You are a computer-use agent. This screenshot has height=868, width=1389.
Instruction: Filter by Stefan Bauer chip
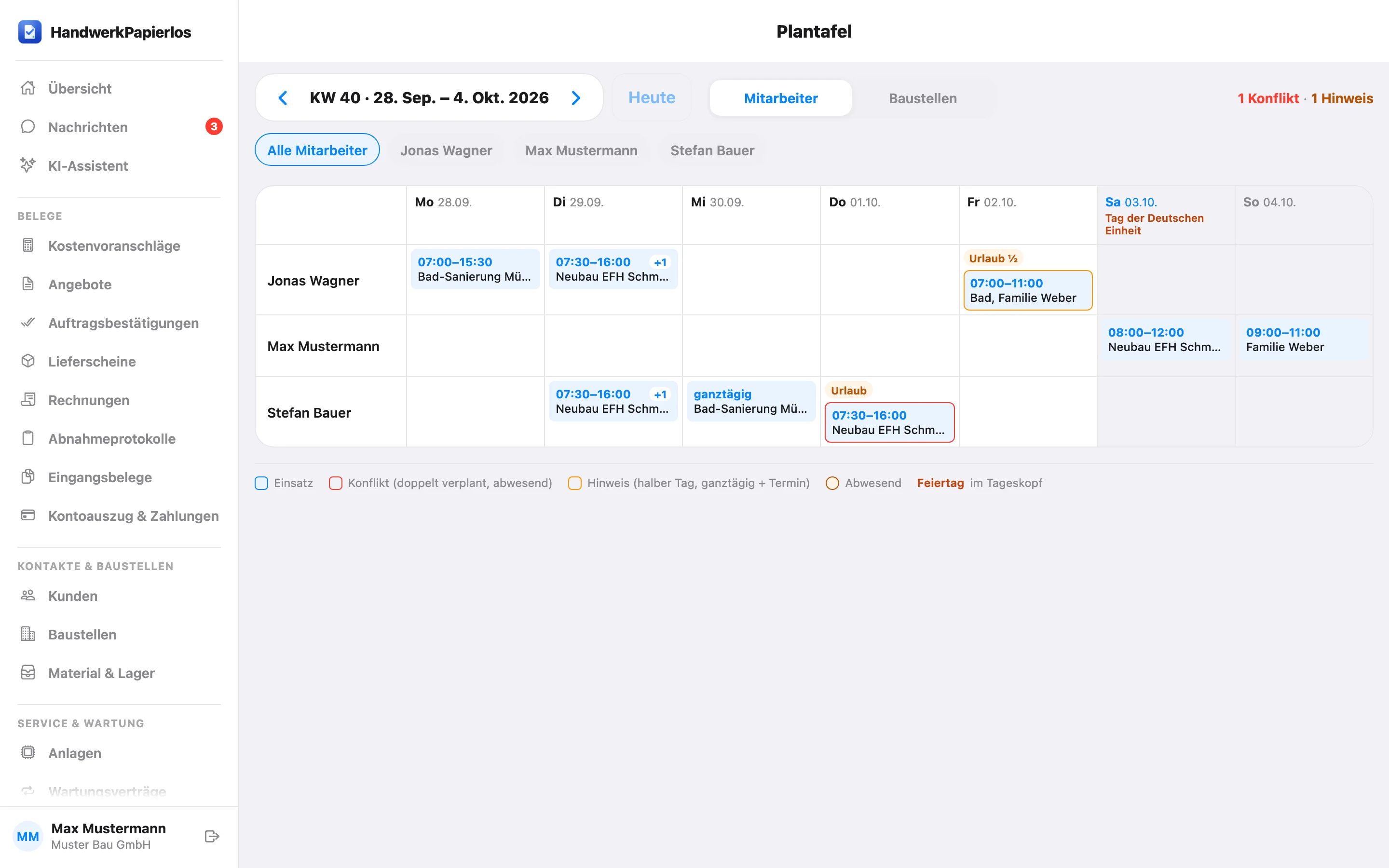pyautogui.click(x=712, y=150)
